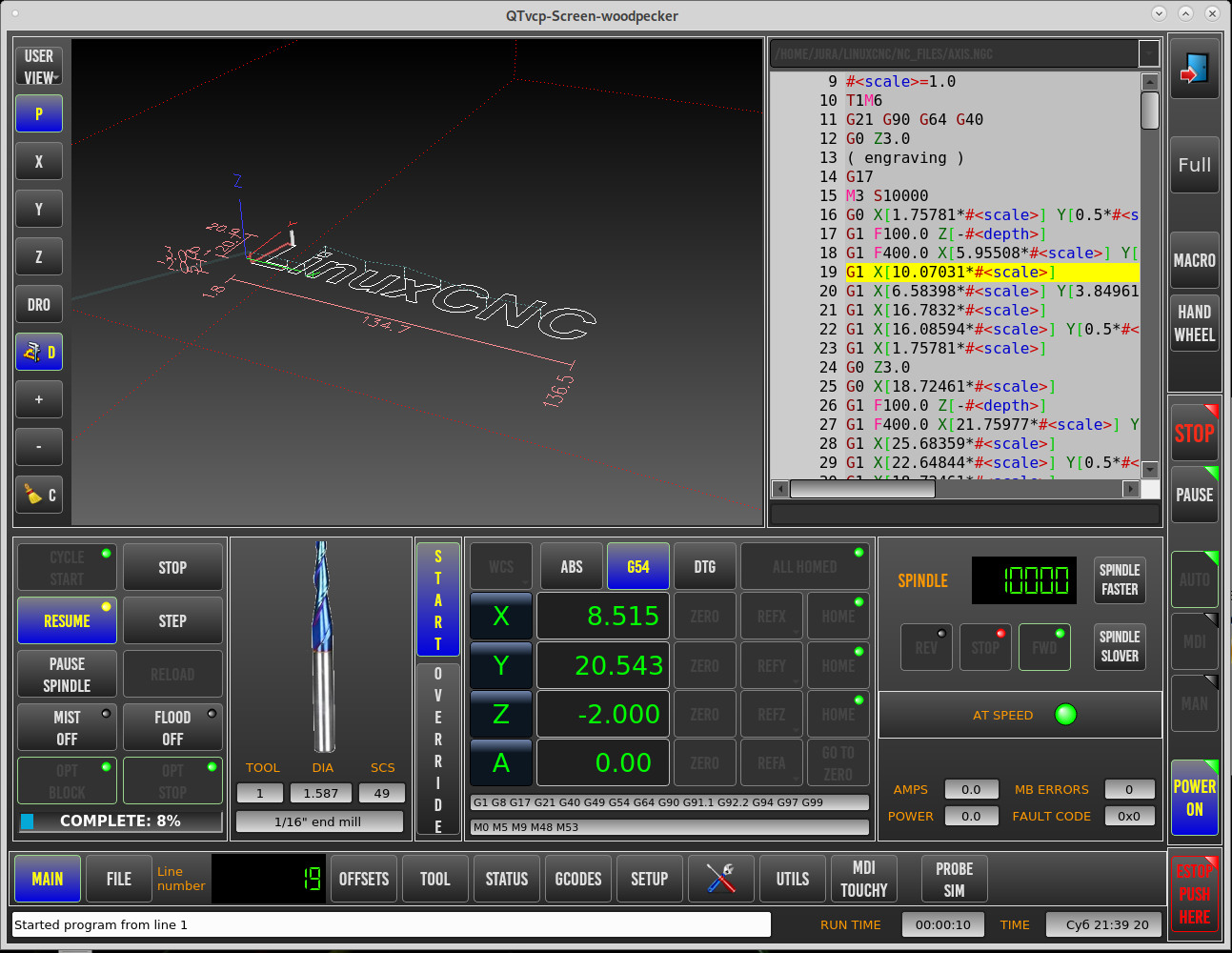
Task: Switch DRO to ABS mode
Action: tap(572, 566)
